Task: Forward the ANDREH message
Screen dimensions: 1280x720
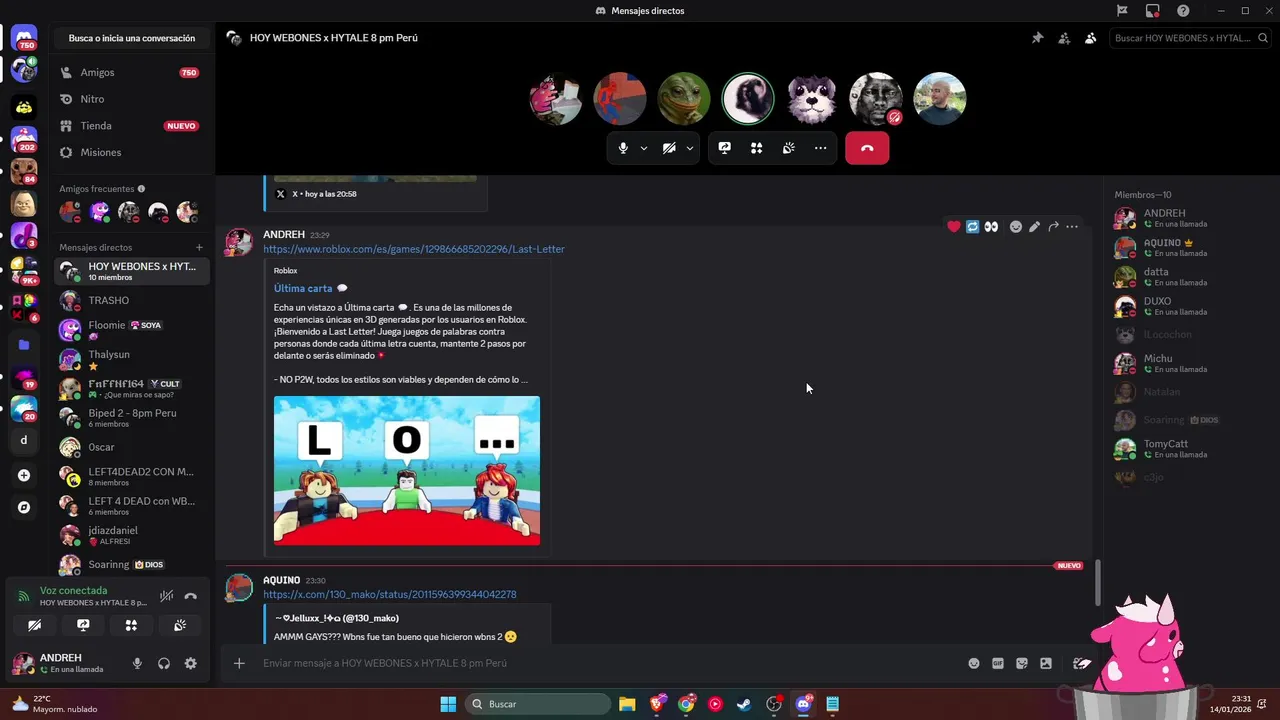Action: click(x=1053, y=227)
